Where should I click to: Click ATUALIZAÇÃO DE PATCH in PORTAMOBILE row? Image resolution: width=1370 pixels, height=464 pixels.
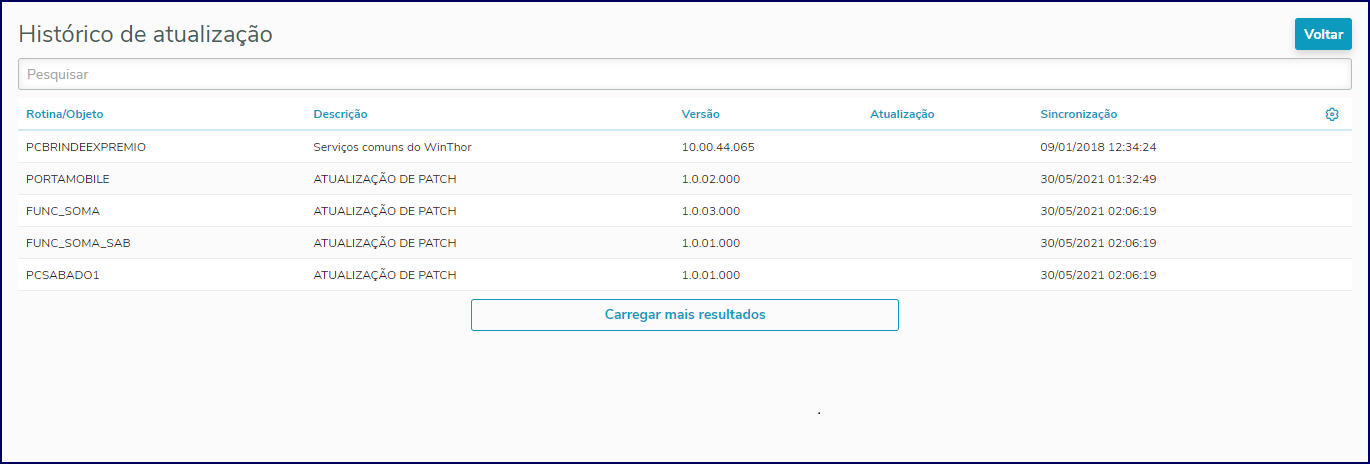[x=385, y=179]
